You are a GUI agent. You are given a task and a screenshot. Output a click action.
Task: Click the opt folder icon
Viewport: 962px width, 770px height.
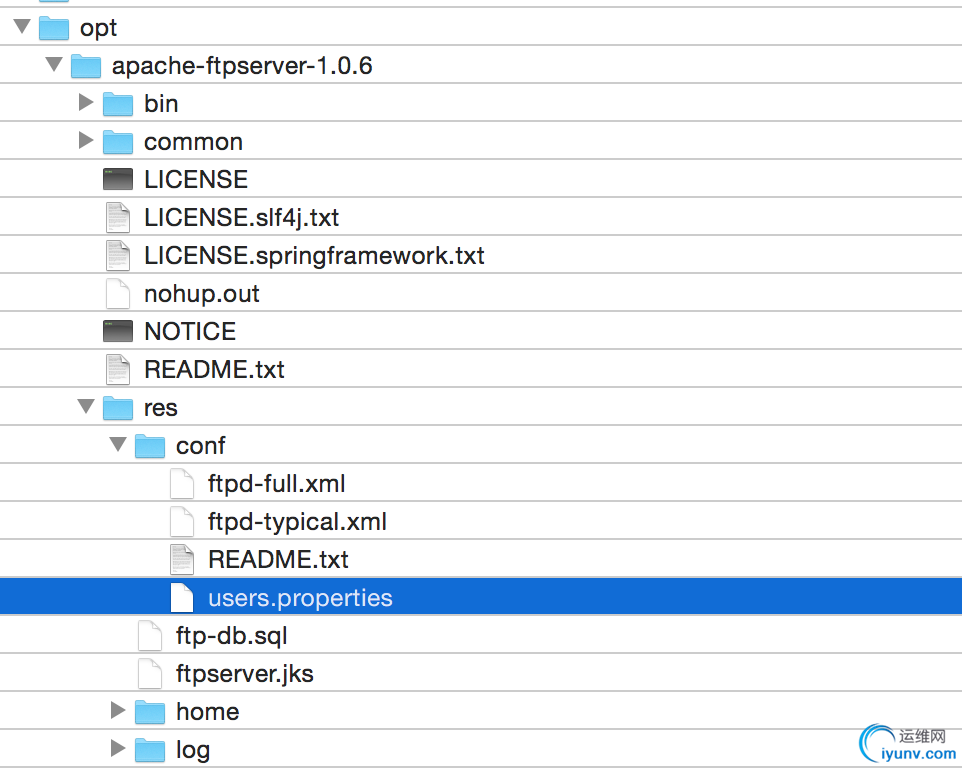point(54,28)
